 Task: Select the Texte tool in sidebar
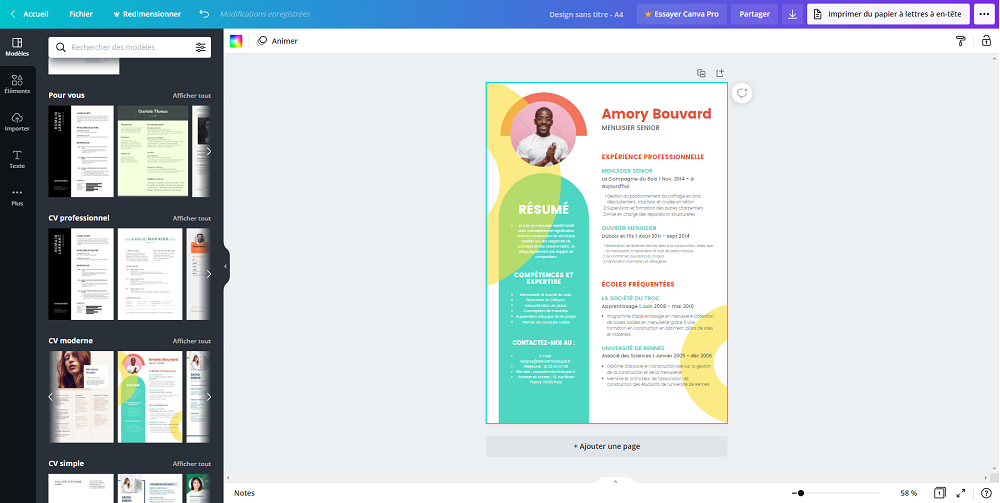coord(17,159)
